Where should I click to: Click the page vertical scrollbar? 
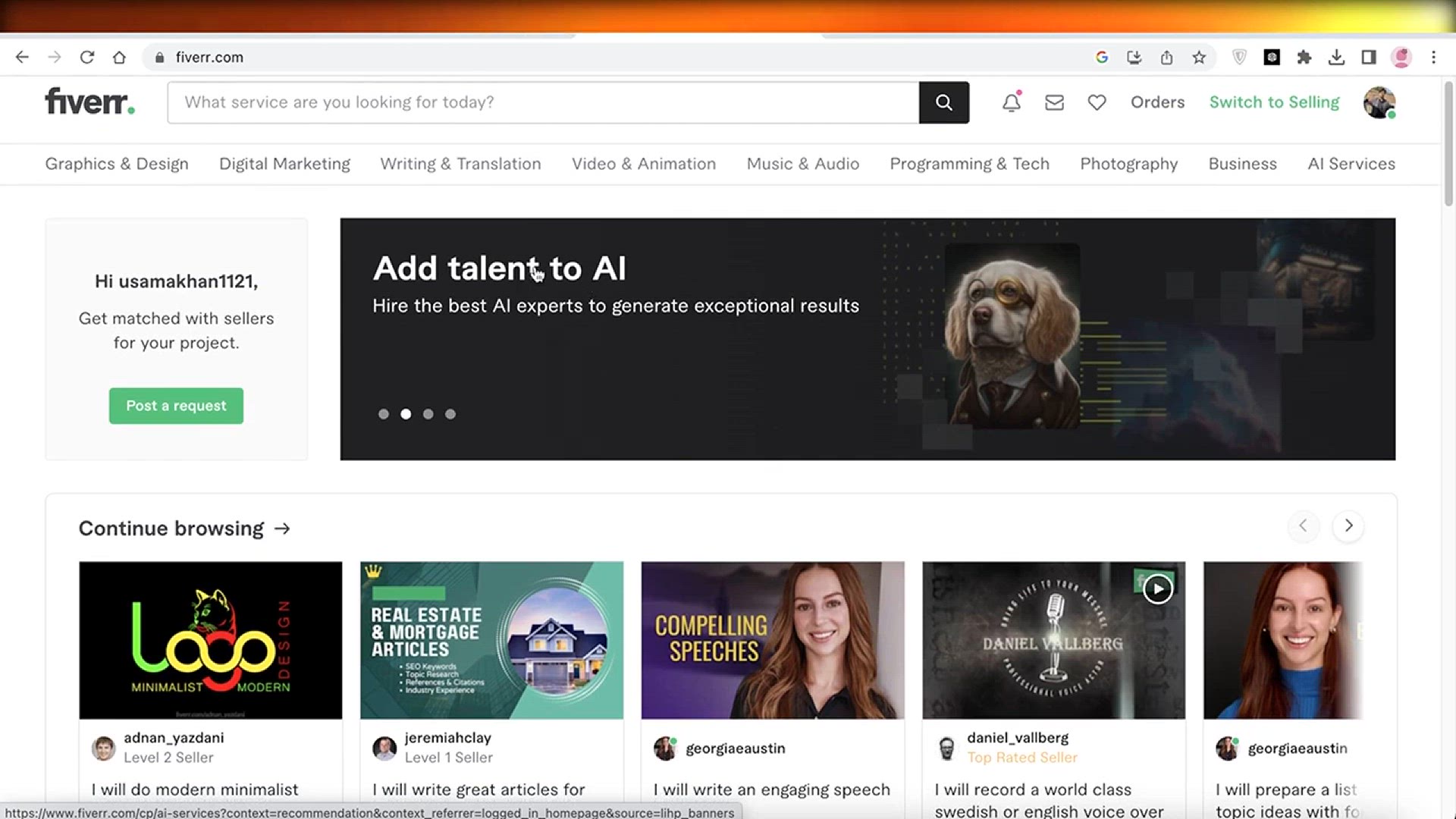pyautogui.click(x=1448, y=144)
